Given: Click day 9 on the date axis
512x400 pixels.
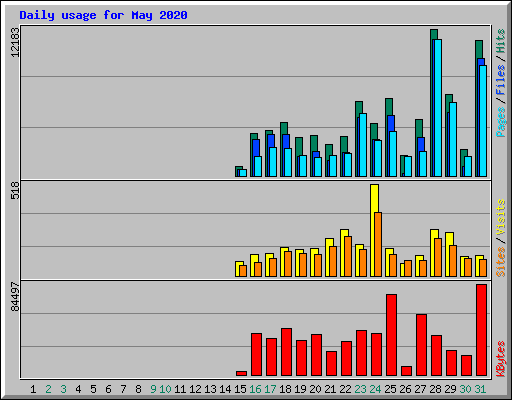Looking at the screenshot, I should pos(153,389).
